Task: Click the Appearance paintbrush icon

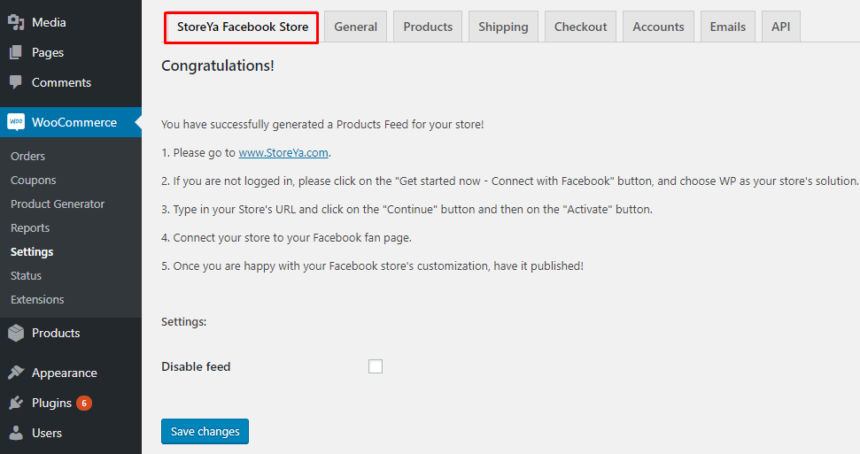Action: coord(16,373)
